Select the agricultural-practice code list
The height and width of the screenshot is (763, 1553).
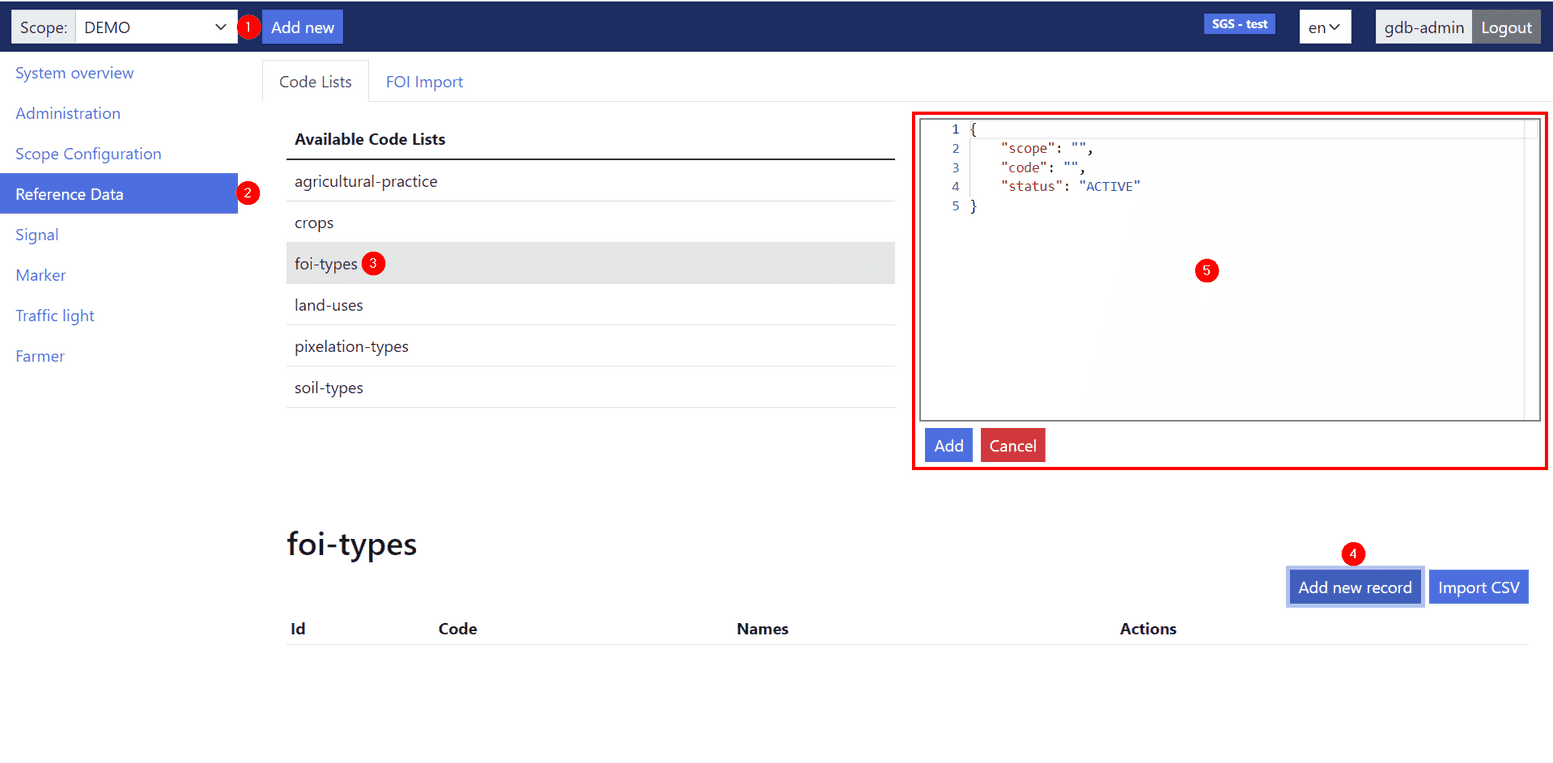point(364,181)
